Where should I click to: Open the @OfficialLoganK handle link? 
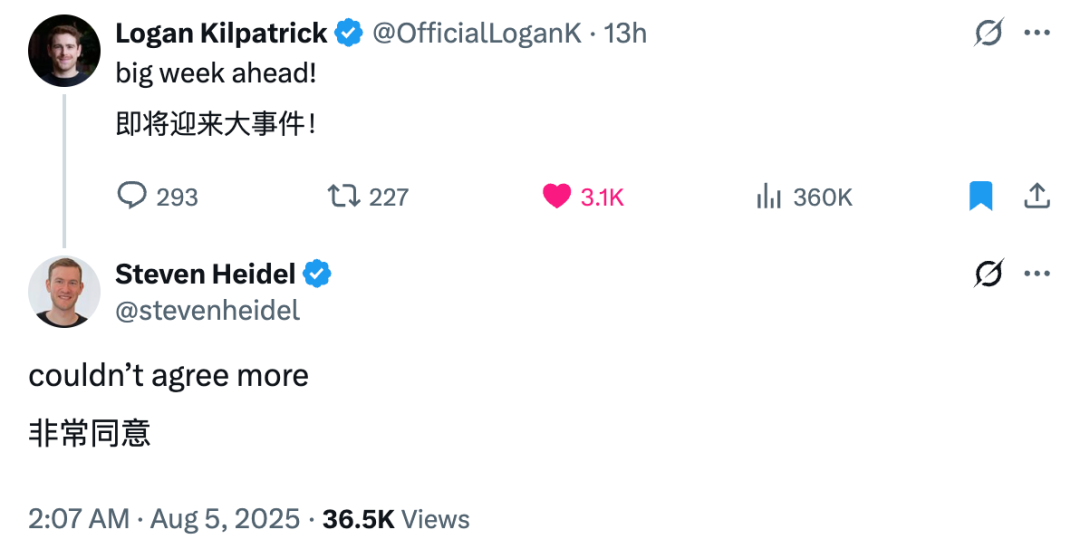(477, 33)
